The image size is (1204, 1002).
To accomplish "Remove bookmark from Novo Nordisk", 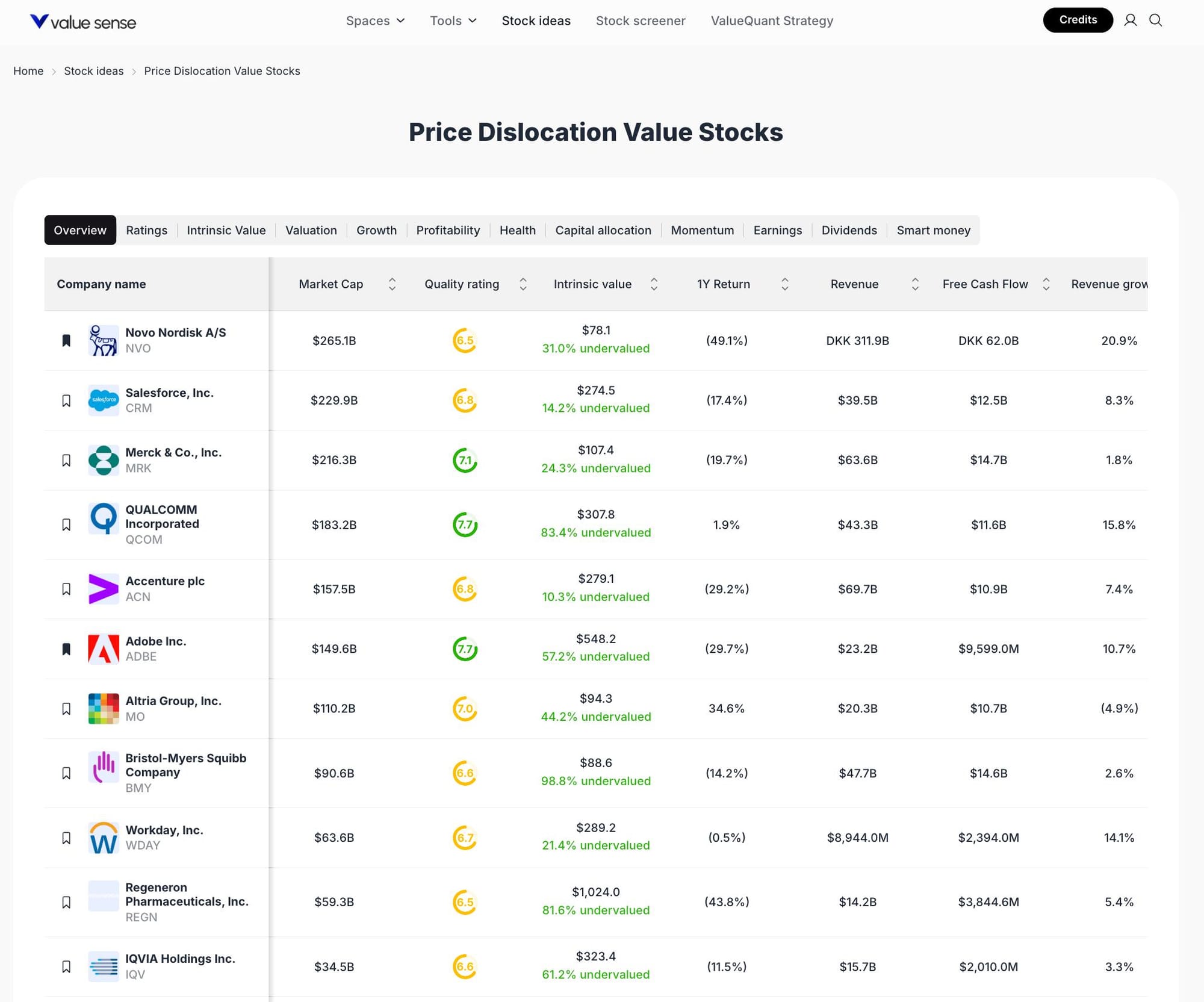I will [x=66, y=341].
